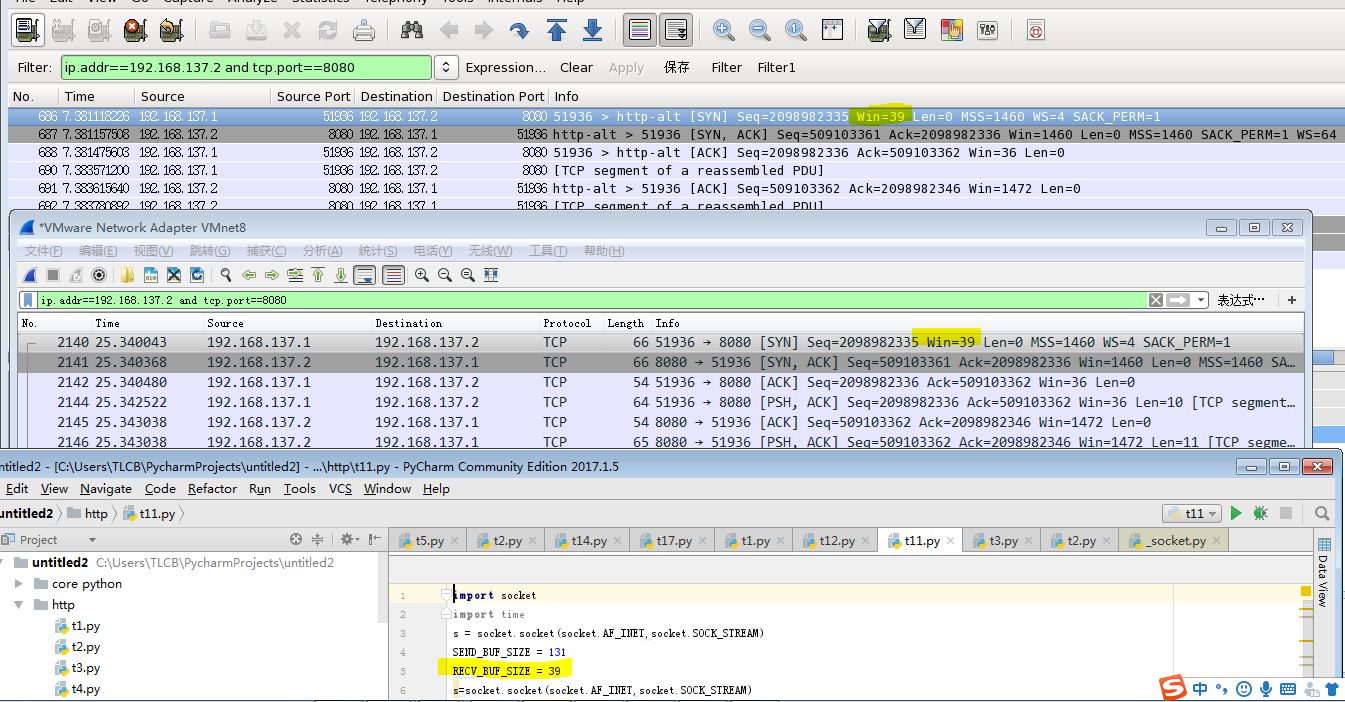
Task: Open capture filters dialog in top Wireshark
Action: point(879,30)
